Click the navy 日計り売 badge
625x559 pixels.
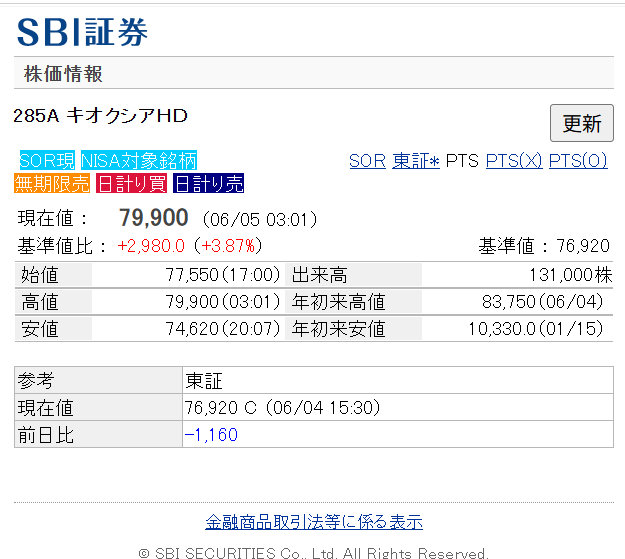tap(208, 183)
